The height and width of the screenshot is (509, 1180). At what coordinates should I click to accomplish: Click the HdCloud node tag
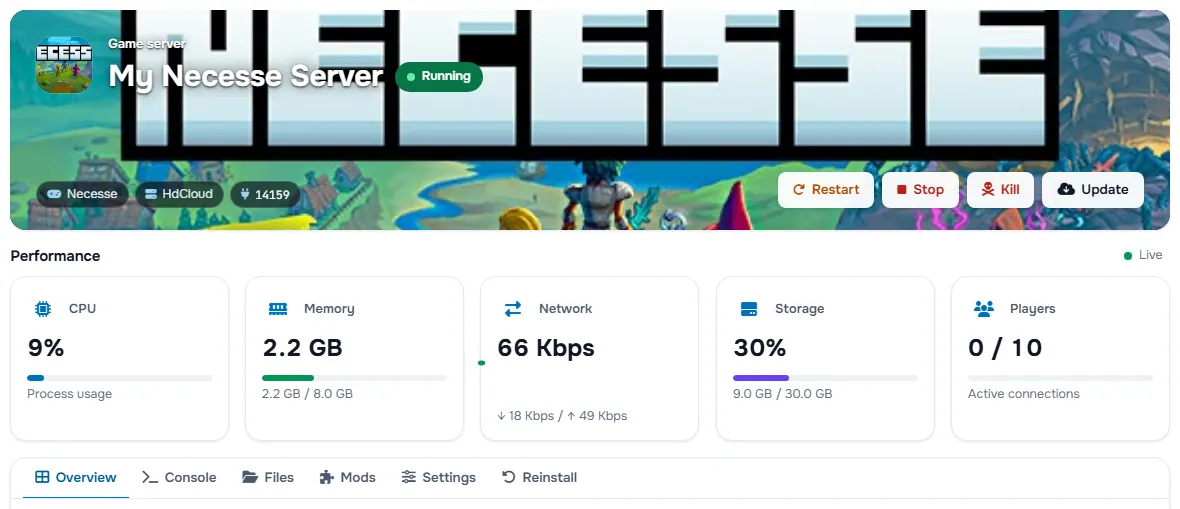point(178,194)
